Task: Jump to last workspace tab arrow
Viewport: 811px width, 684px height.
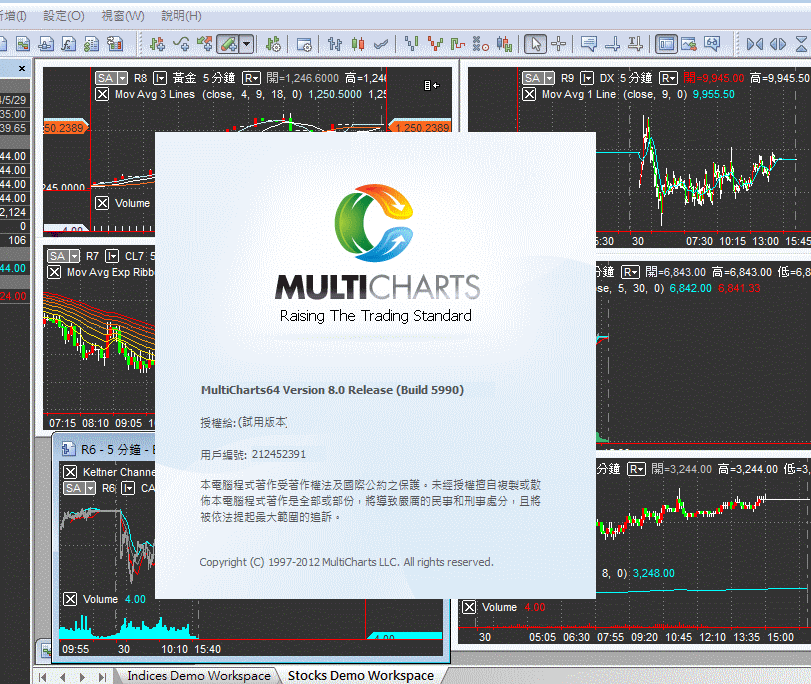Action: tap(102, 677)
